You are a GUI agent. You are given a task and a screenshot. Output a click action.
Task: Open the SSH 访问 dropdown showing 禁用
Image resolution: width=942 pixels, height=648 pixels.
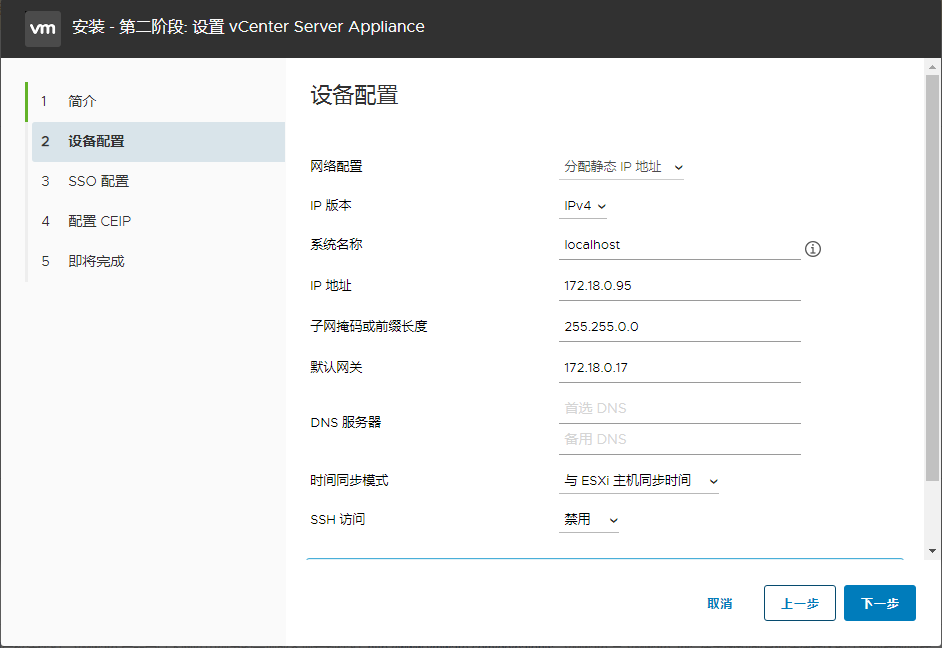(x=589, y=520)
